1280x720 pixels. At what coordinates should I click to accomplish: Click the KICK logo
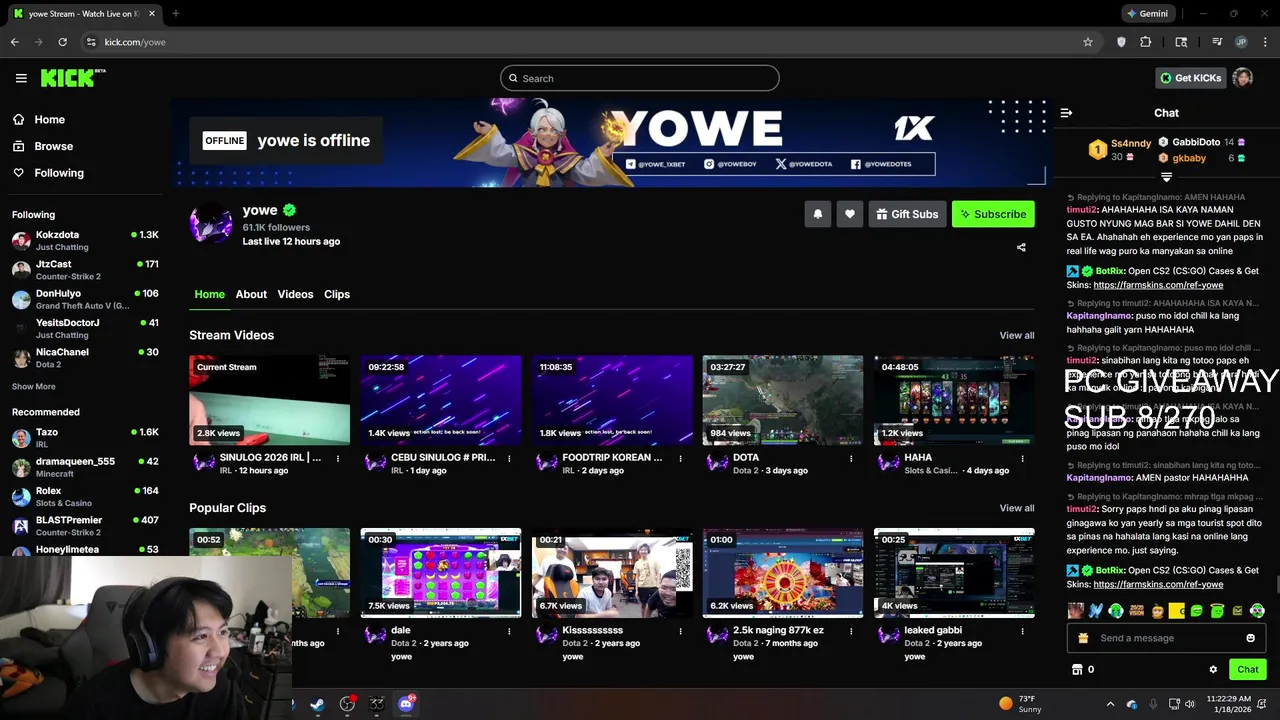click(x=73, y=78)
